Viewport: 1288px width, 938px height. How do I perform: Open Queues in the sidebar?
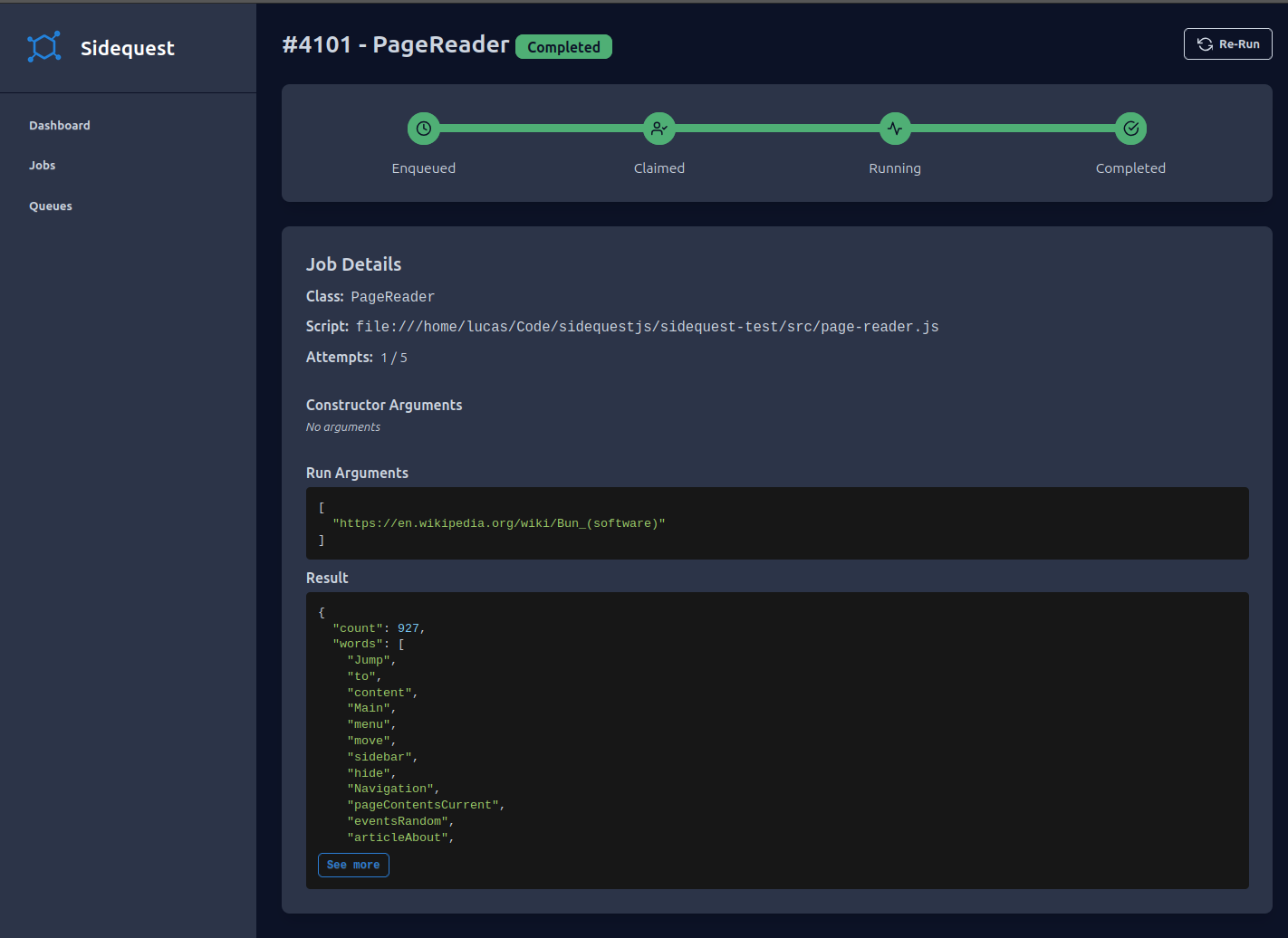click(51, 206)
